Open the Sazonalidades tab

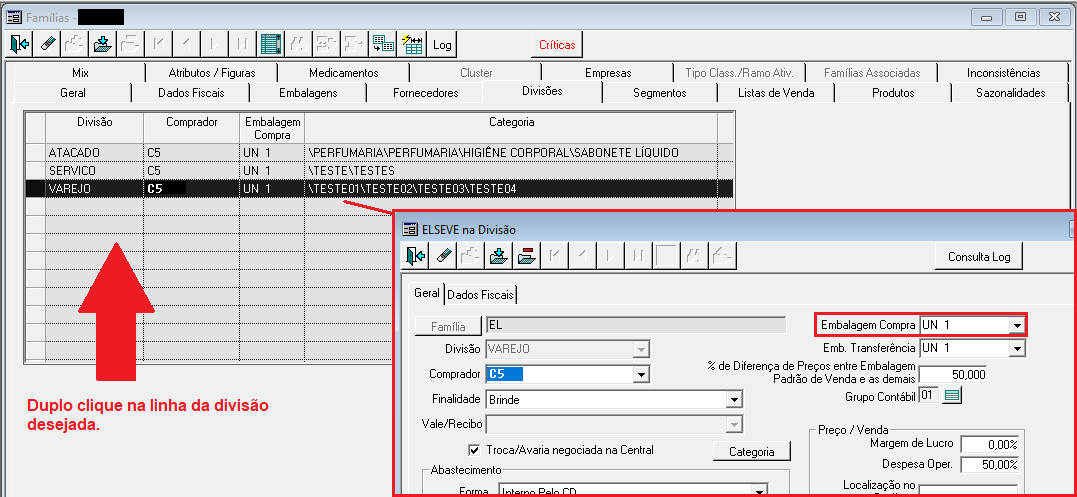(x=1010, y=93)
